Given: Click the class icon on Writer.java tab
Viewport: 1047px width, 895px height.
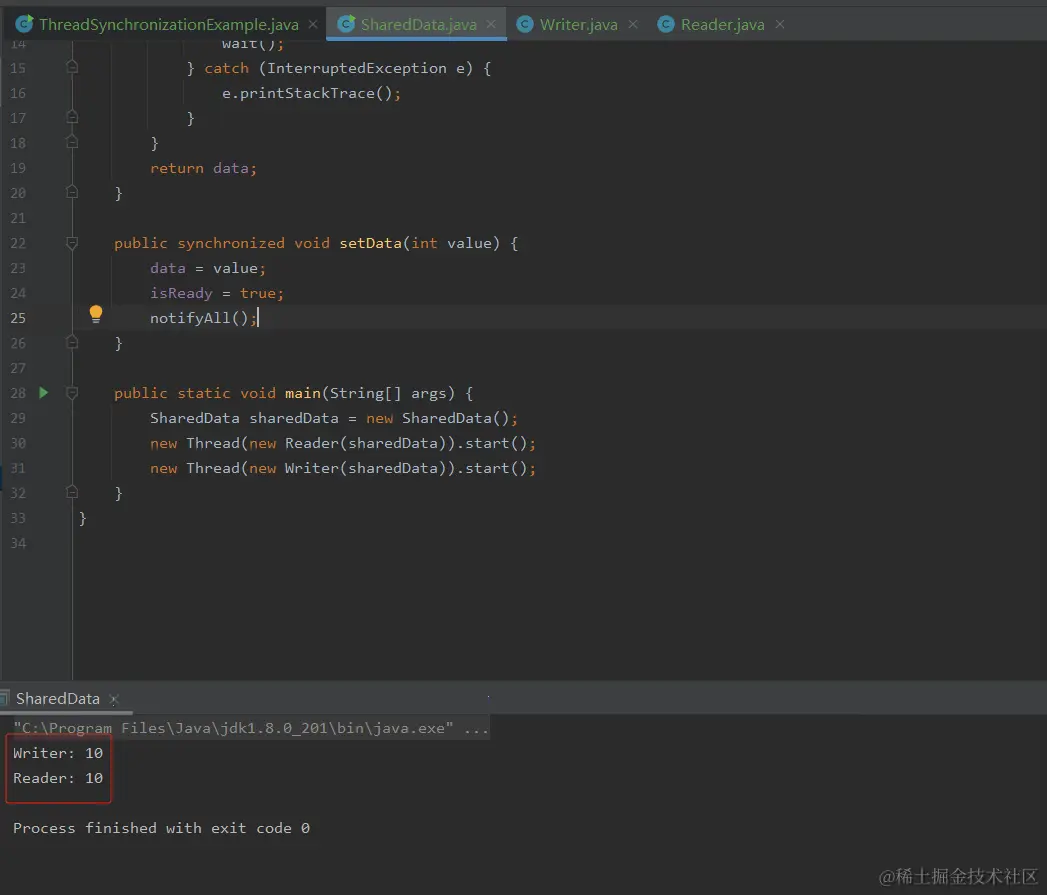Looking at the screenshot, I should 525,25.
